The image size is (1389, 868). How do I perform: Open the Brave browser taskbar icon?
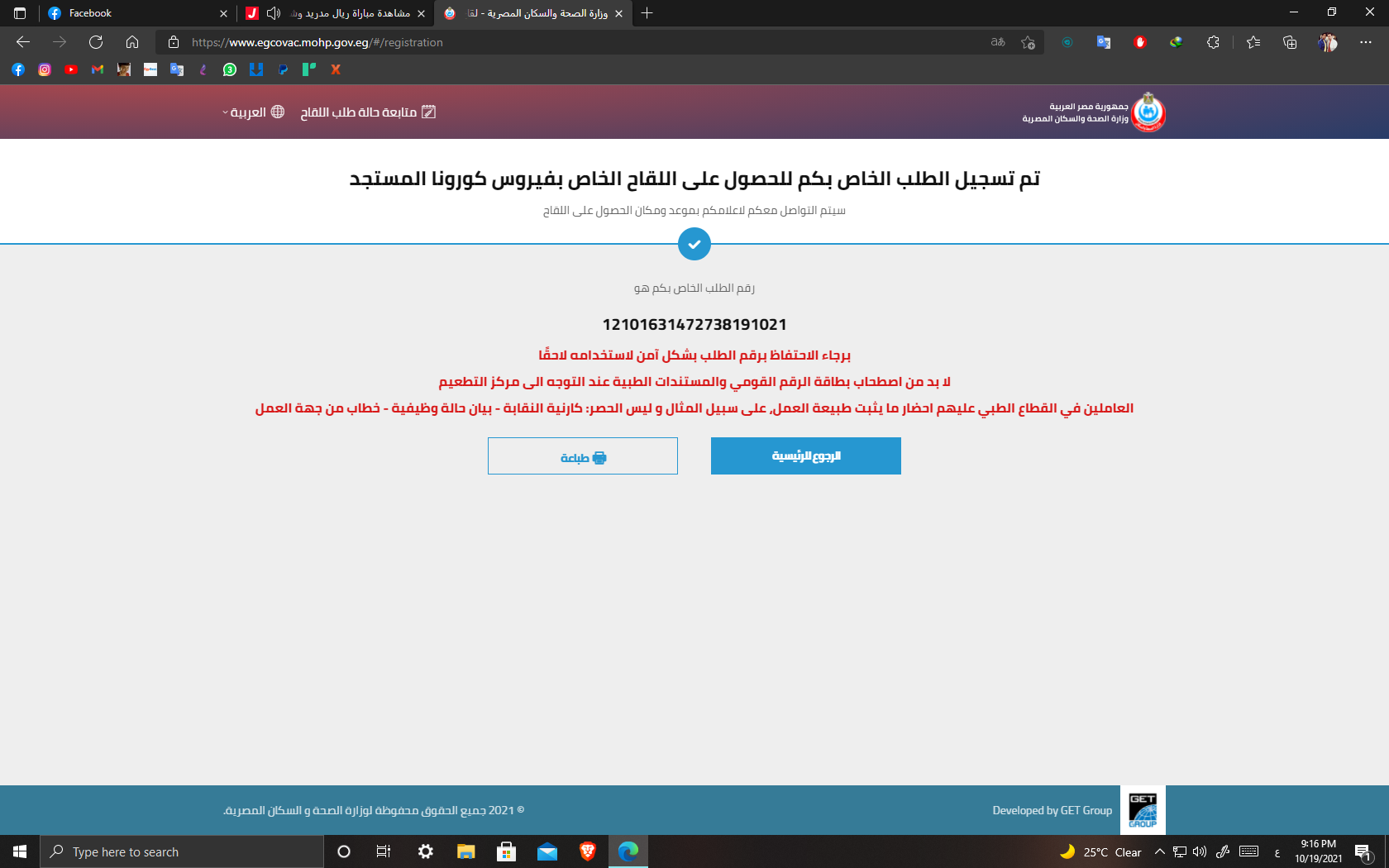point(588,851)
